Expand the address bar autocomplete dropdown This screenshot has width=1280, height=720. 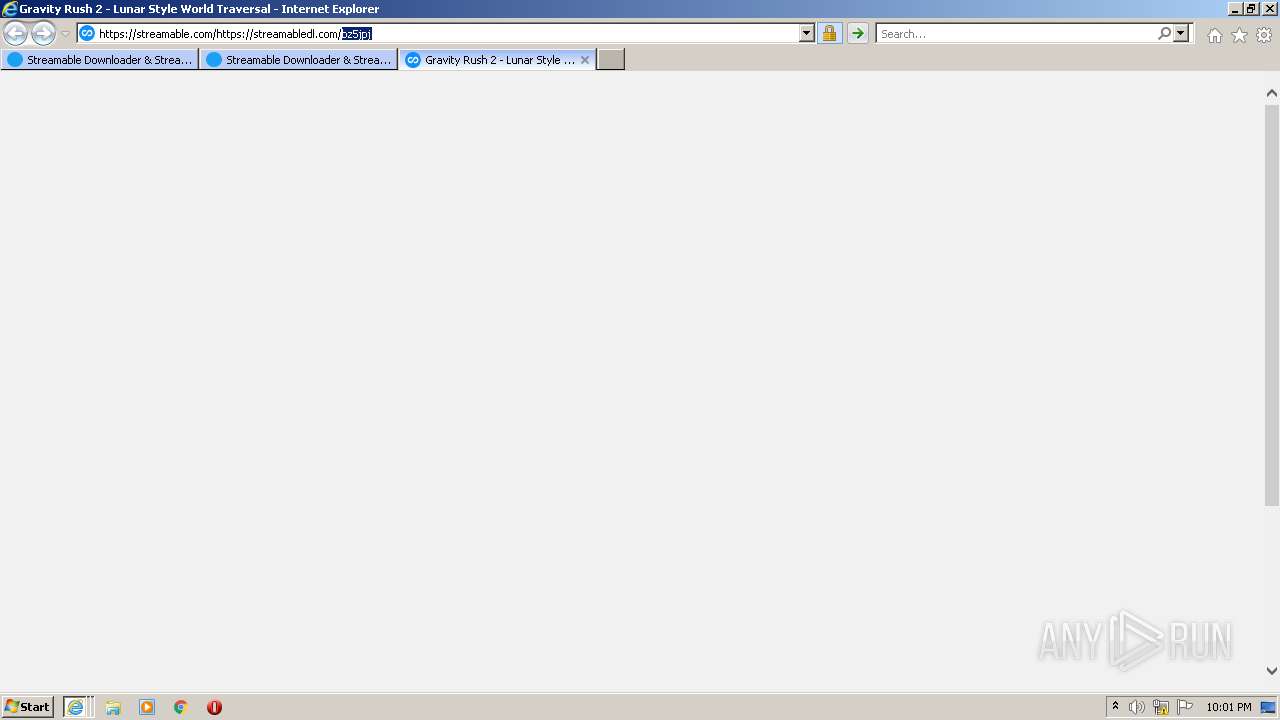click(807, 33)
